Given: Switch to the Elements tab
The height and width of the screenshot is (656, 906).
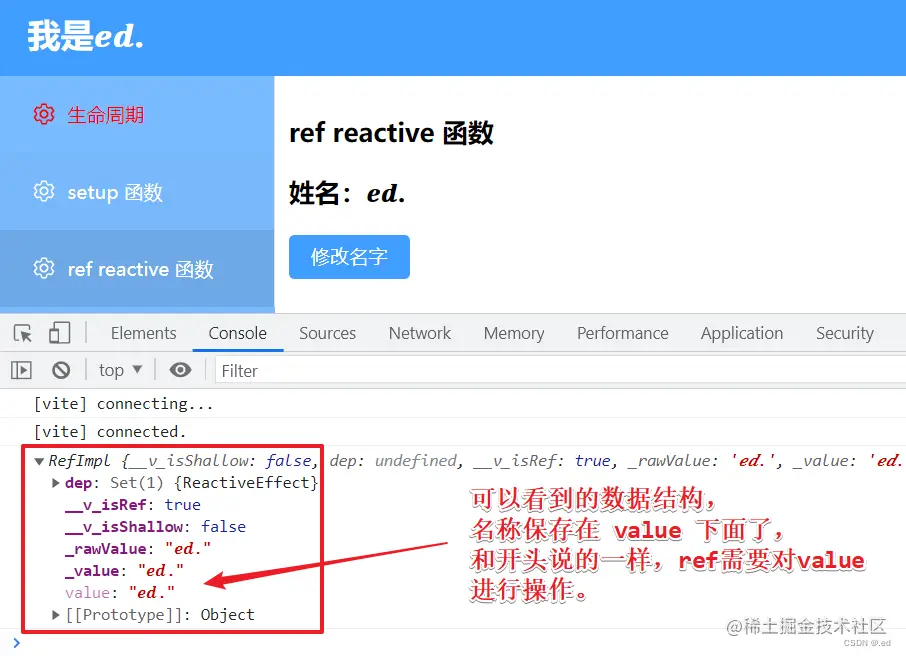Looking at the screenshot, I should 143,333.
